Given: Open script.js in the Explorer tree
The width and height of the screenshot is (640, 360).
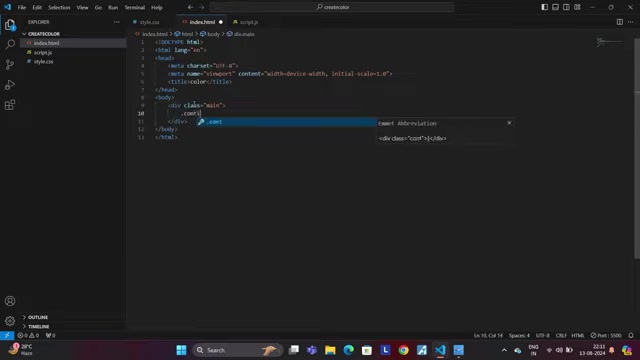Looking at the screenshot, I should pos(73,52).
